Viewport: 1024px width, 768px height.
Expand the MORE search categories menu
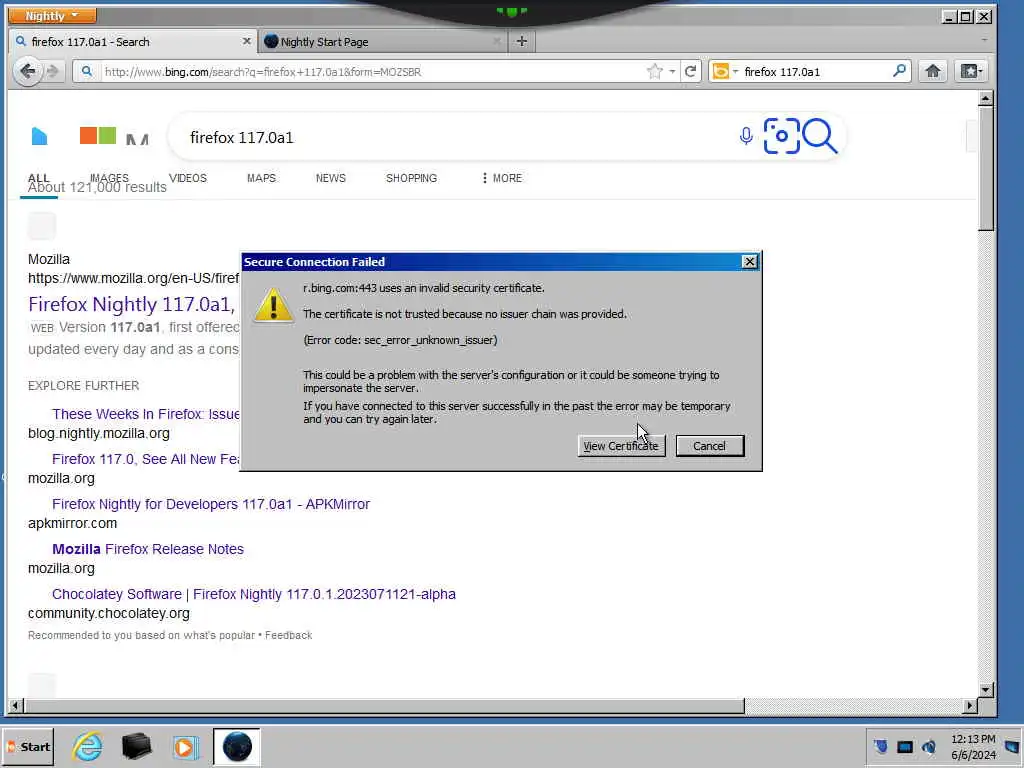pyautogui.click(x=502, y=178)
